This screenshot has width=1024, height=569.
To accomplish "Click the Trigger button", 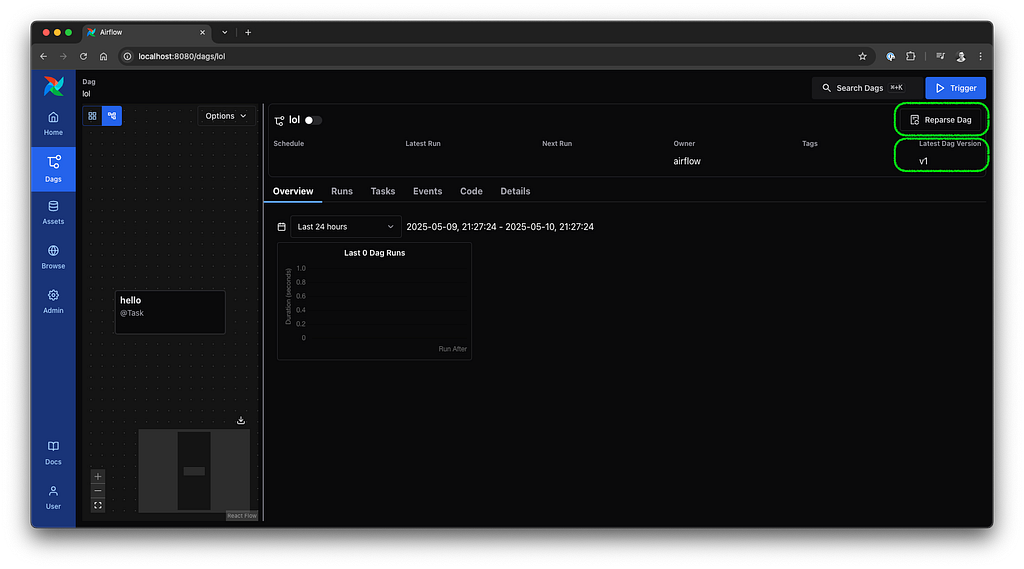I will pos(955,88).
